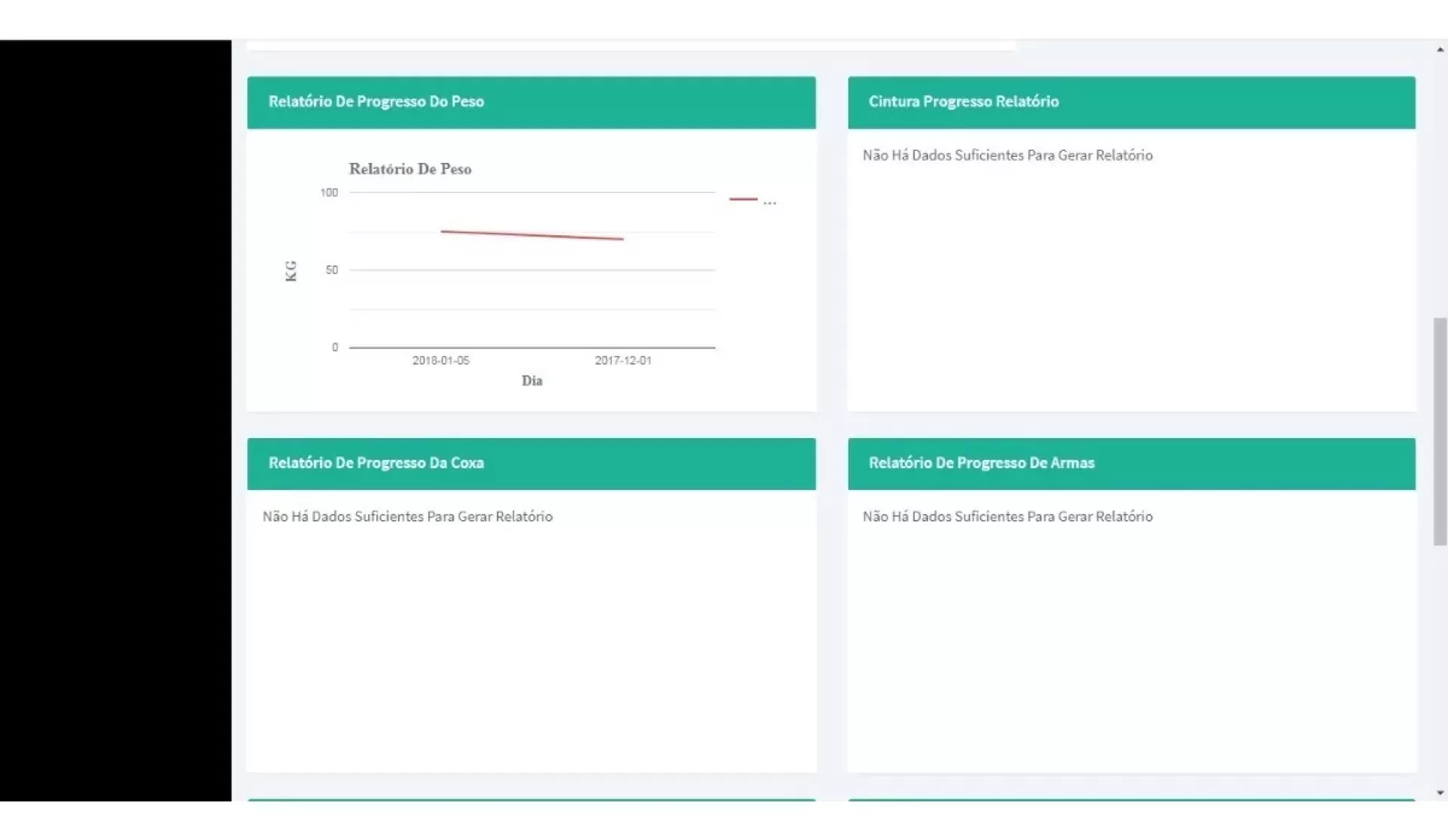Click the 100 value on Y axis
This screenshot has width=1448, height=840.
(x=329, y=193)
